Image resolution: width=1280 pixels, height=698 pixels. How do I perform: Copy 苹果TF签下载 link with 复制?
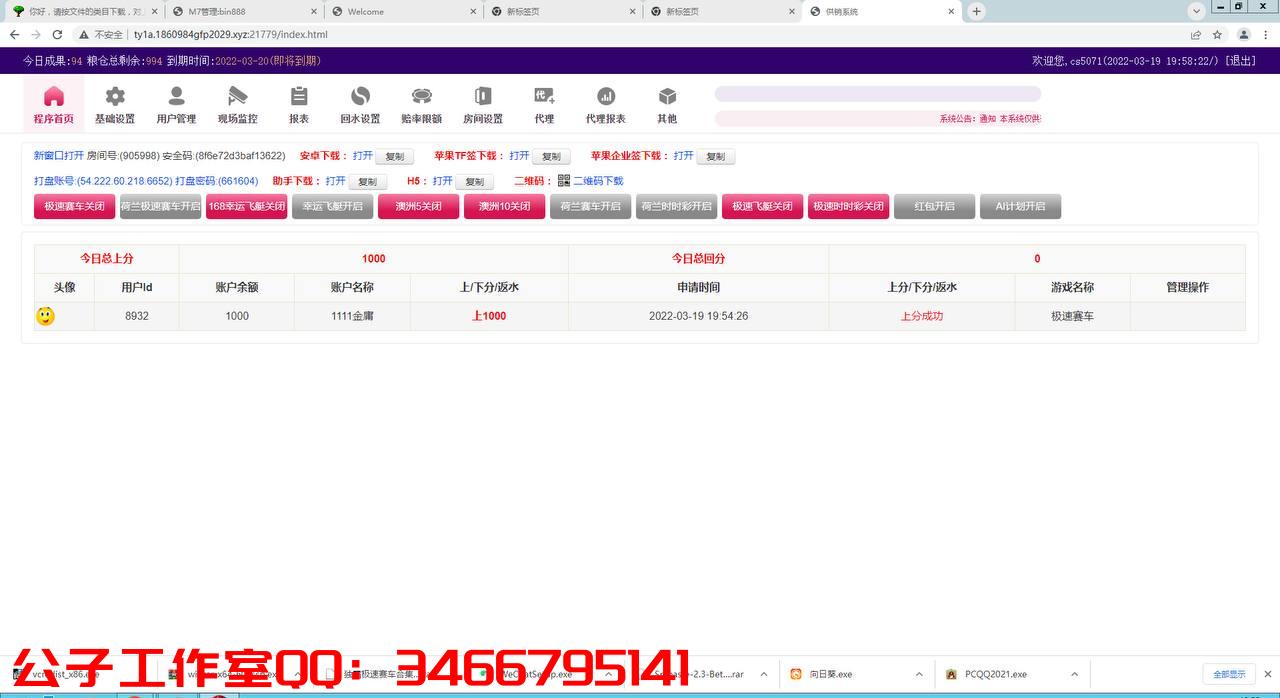tap(551, 157)
